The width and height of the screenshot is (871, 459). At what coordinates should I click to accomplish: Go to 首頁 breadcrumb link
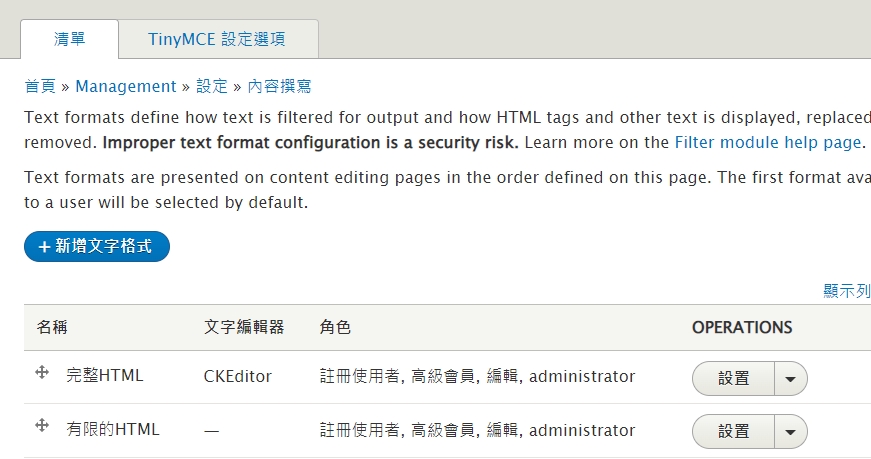click(39, 86)
